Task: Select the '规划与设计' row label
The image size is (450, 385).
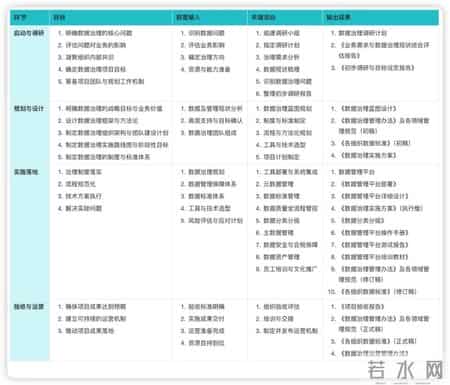Action: coord(29,108)
